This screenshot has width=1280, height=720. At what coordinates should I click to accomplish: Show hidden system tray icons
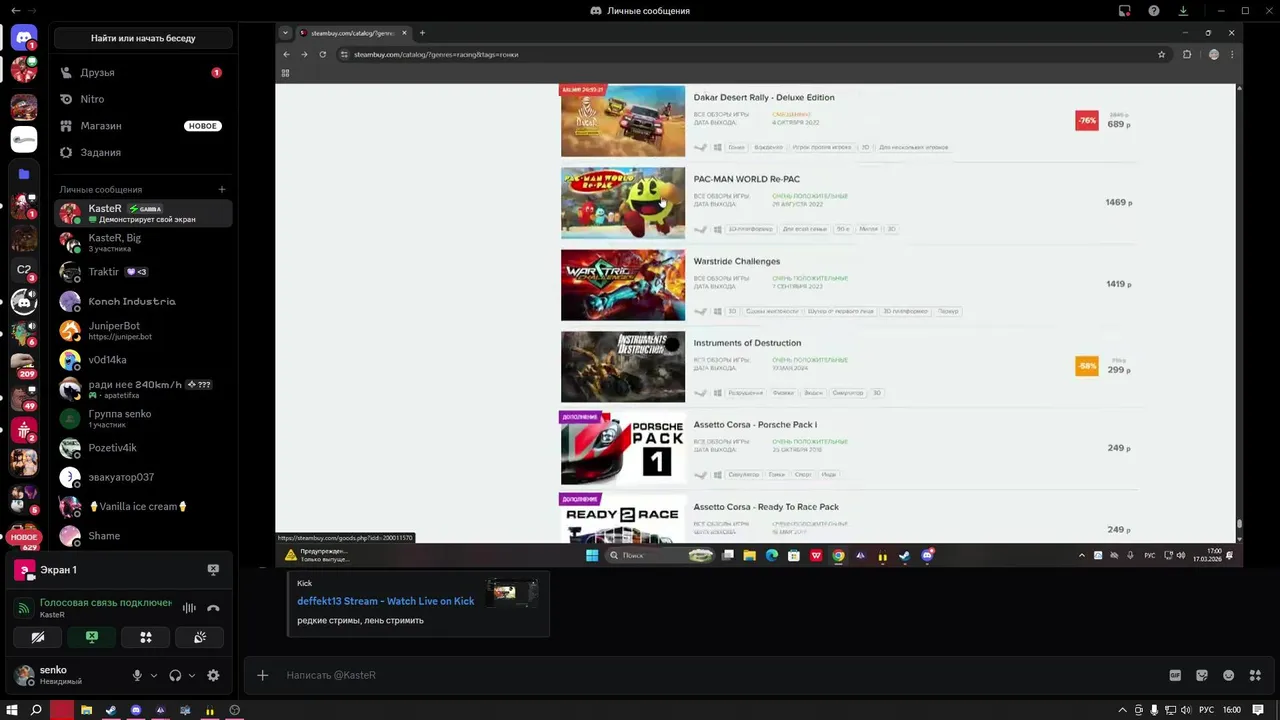[1122, 710]
